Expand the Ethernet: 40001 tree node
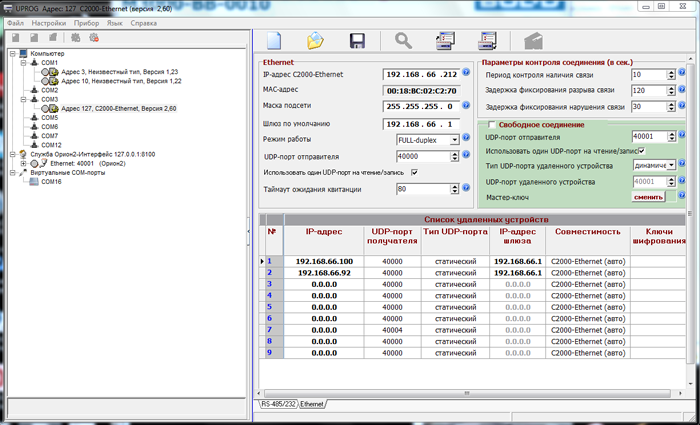This screenshot has width=700, height=425. pos(23,163)
